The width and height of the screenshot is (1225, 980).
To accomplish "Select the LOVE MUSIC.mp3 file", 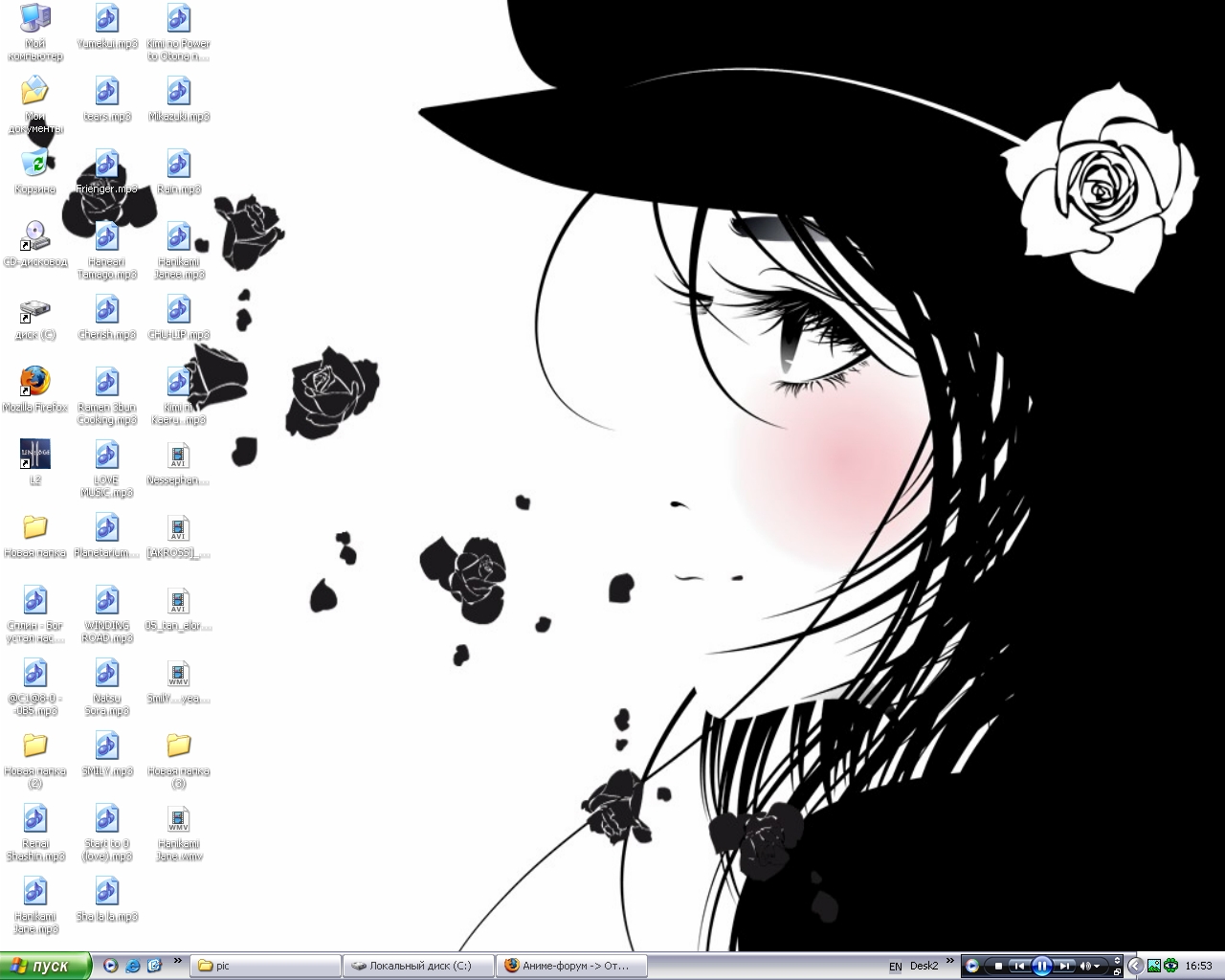I will pos(107,469).
